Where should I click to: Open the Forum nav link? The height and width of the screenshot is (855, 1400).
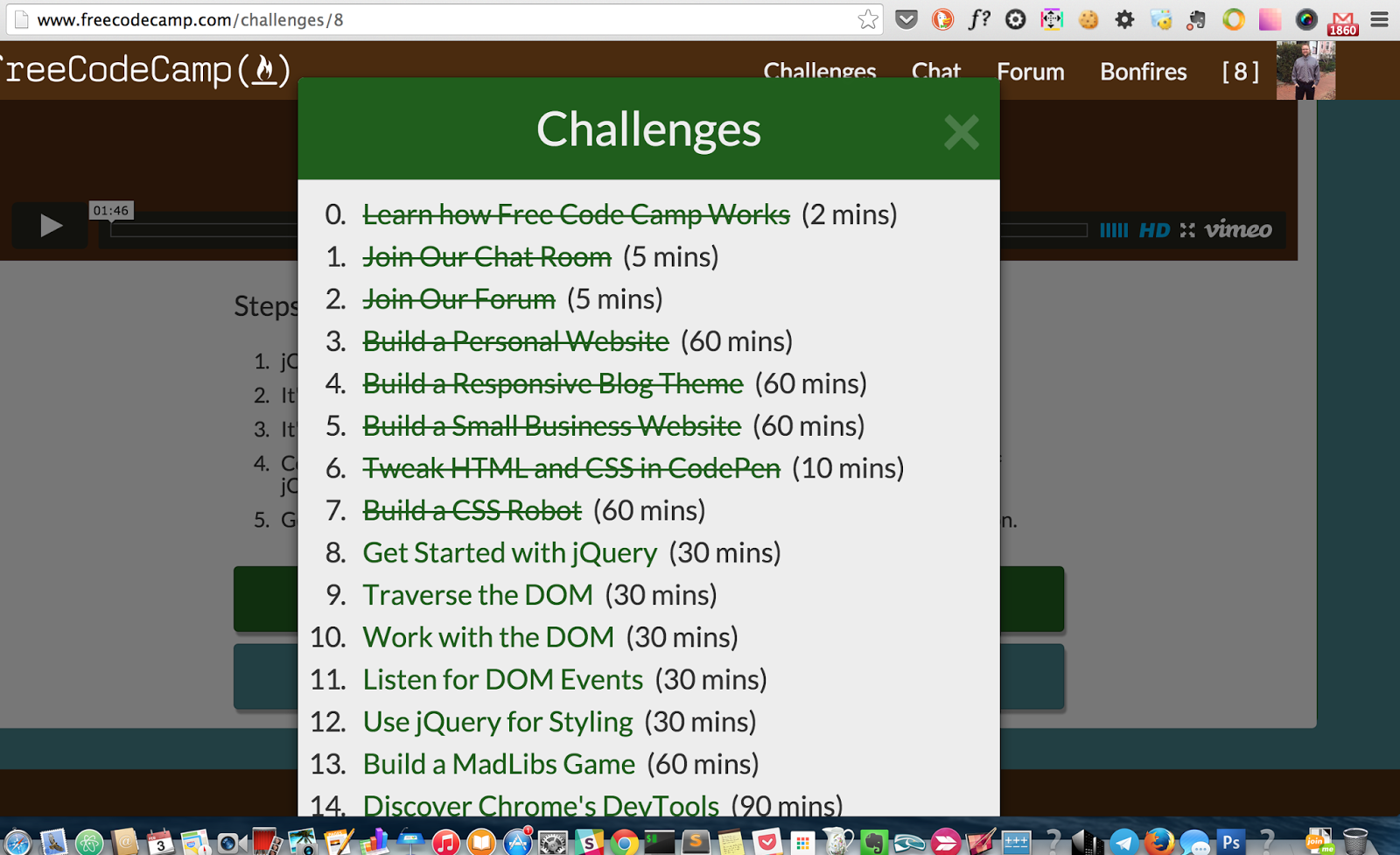[1031, 72]
